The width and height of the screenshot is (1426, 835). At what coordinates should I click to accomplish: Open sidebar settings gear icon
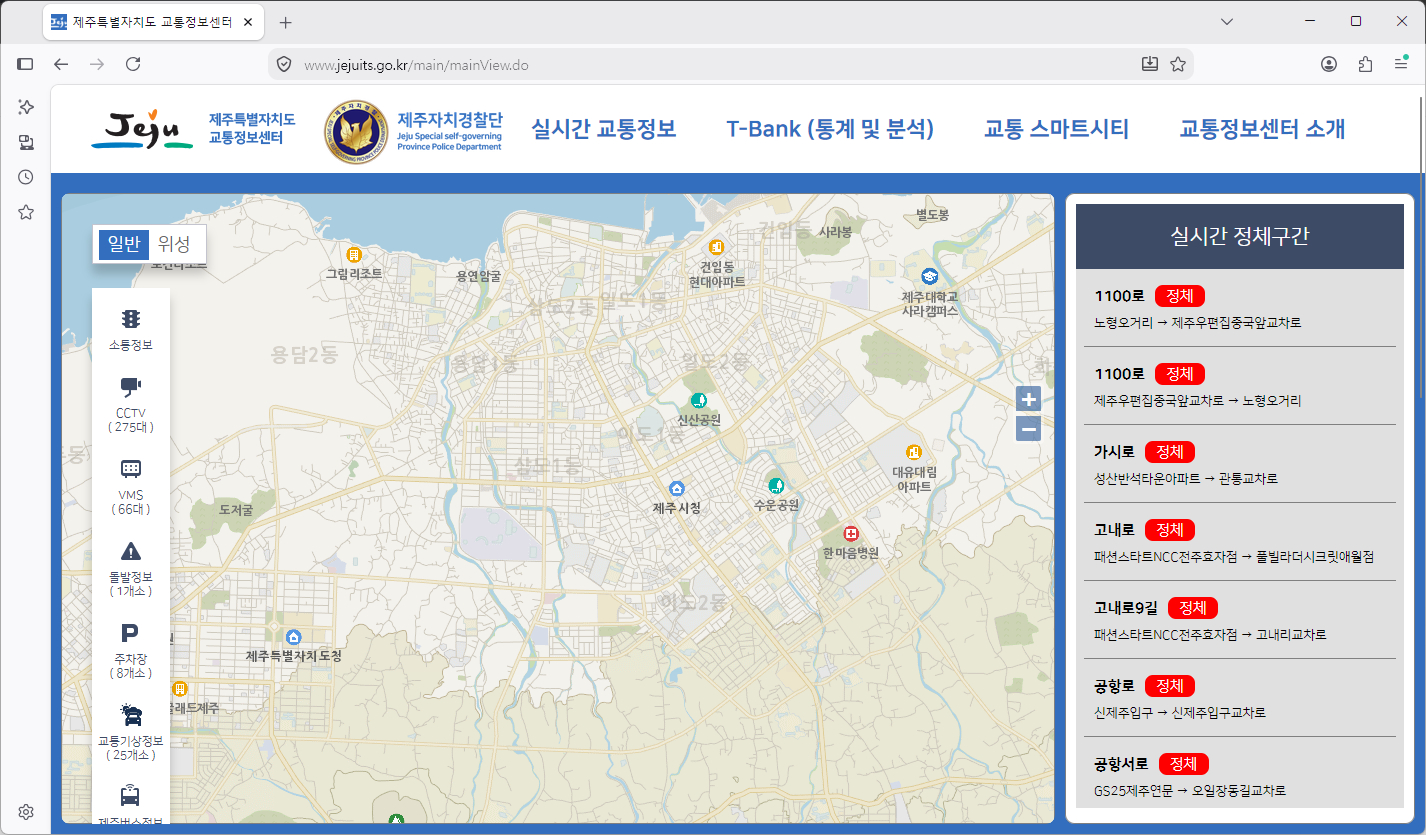(x=26, y=811)
